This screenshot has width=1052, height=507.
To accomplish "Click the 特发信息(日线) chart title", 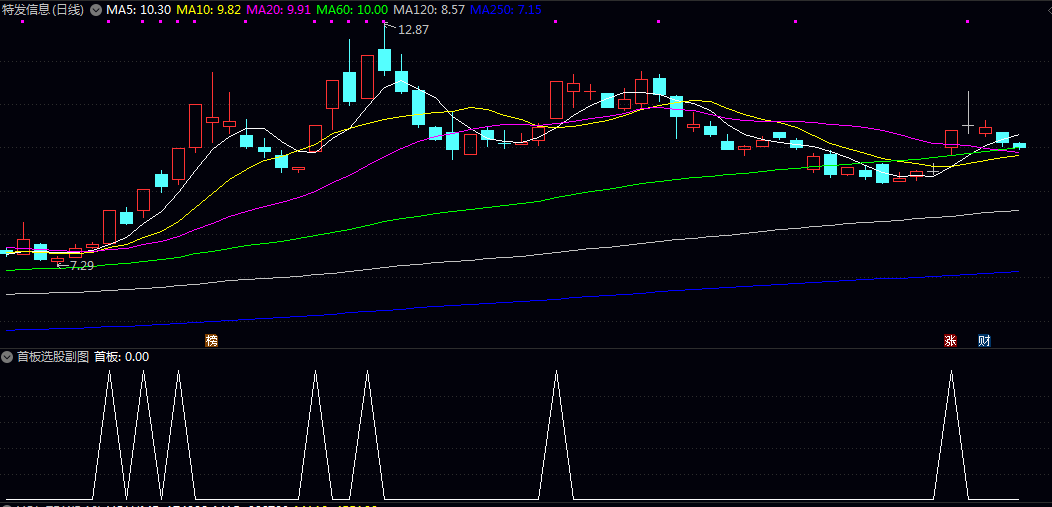I will 43,9.
